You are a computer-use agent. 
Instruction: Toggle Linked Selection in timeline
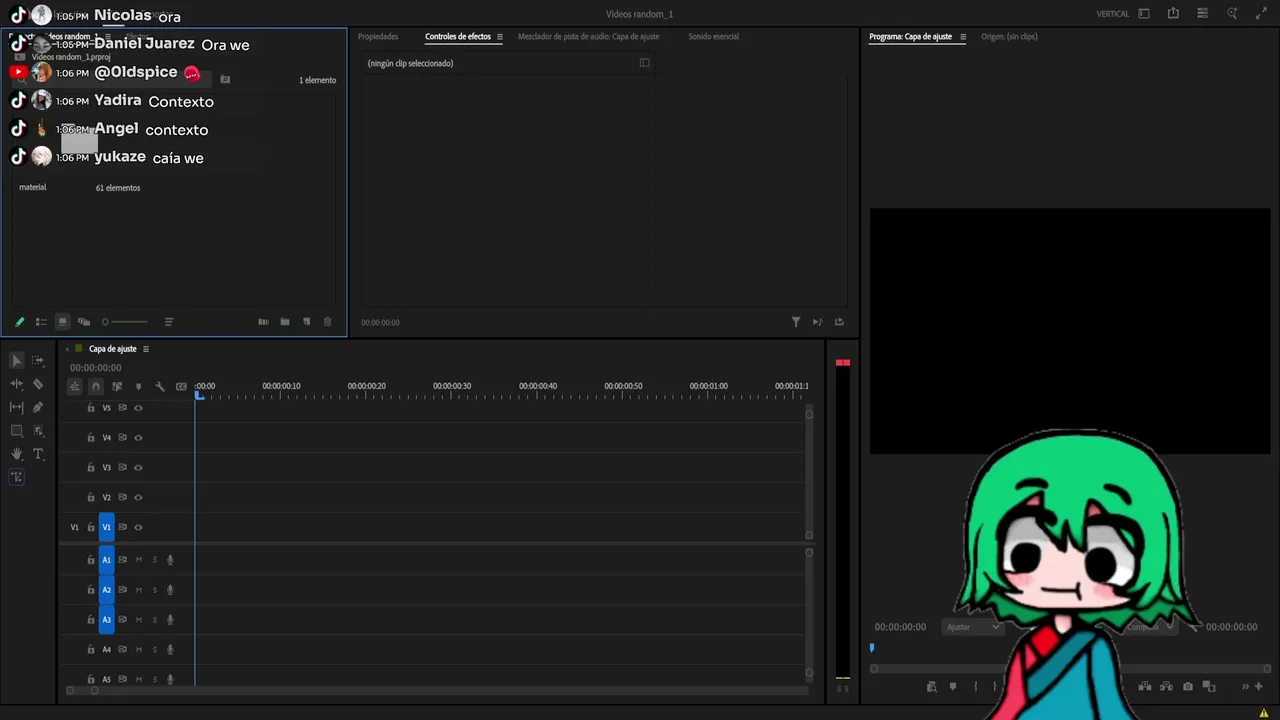[117, 386]
